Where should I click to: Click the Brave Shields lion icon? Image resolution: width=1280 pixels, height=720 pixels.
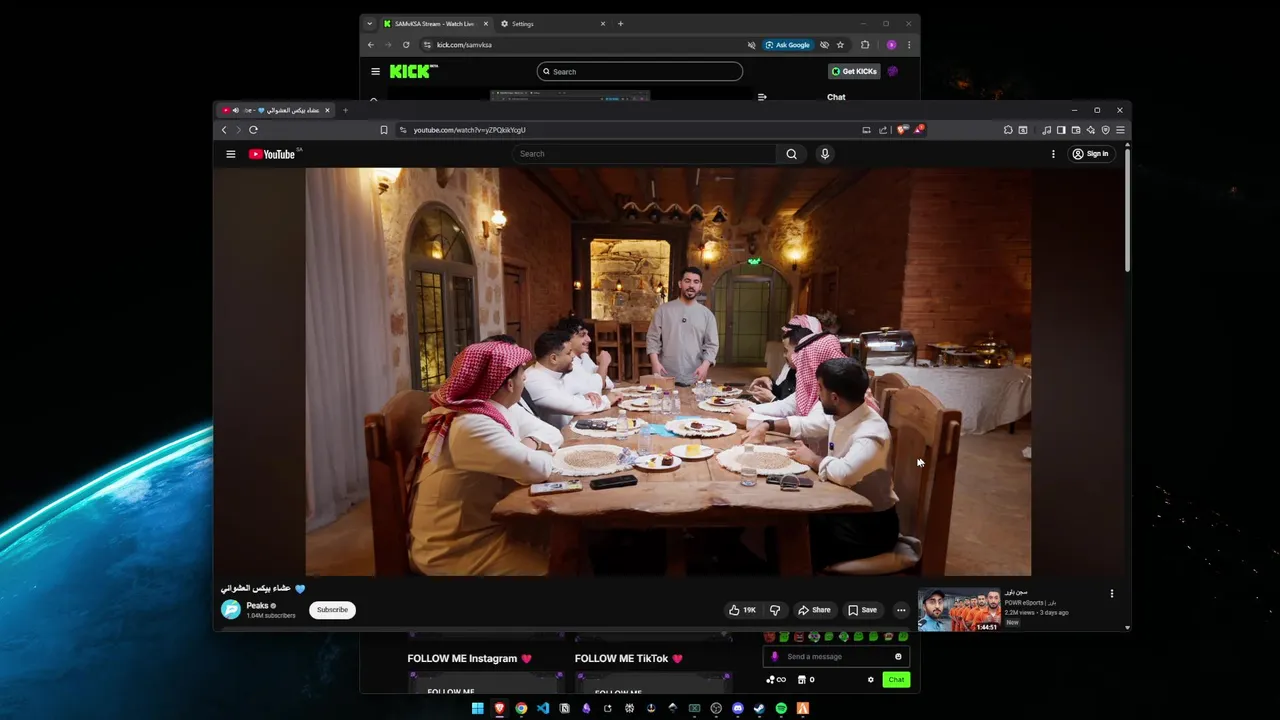coord(903,130)
